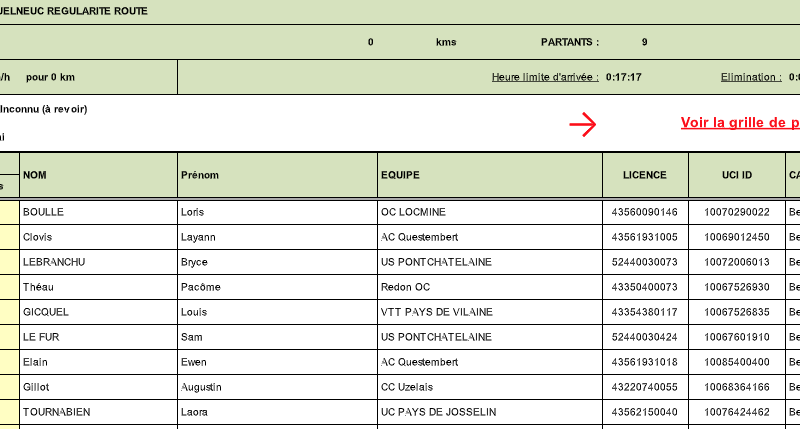Select the NOM column header

click(35, 175)
